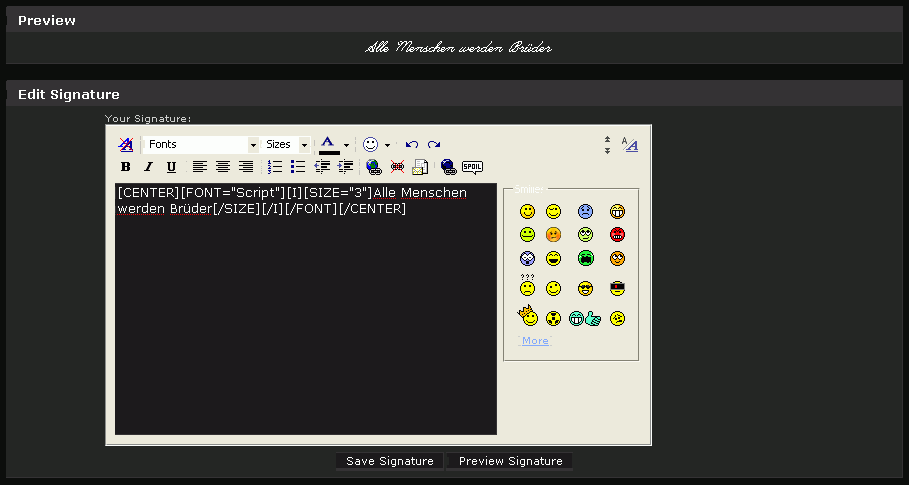The image size is (909, 485).
Task: Toggle bold formatting
Action: (125, 167)
